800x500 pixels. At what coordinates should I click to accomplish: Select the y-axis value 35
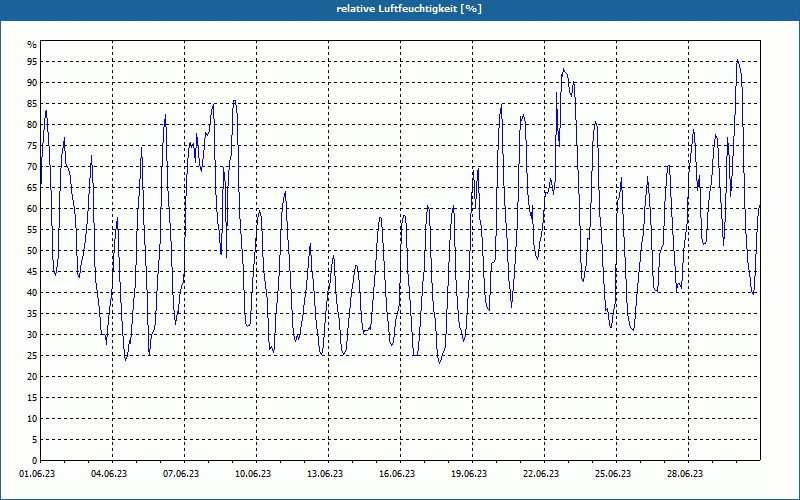point(32,313)
